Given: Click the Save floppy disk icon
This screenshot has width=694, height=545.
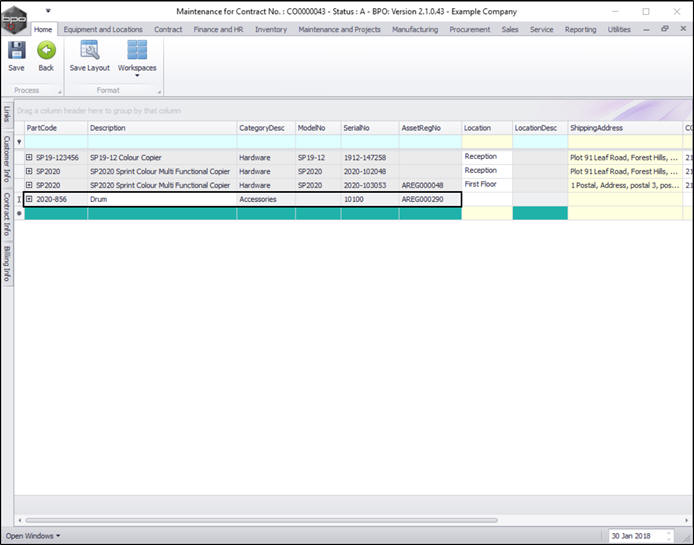Looking at the screenshot, I should pyautogui.click(x=16, y=50).
